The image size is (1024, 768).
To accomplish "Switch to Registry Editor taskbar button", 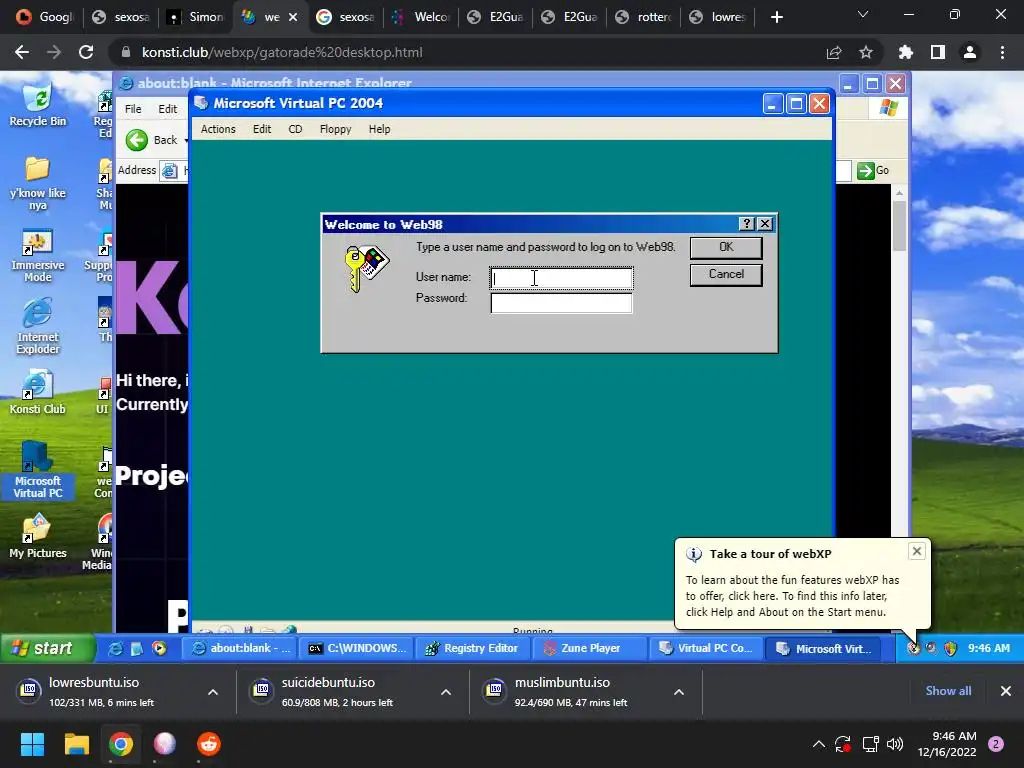I will click(x=473, y=648).
